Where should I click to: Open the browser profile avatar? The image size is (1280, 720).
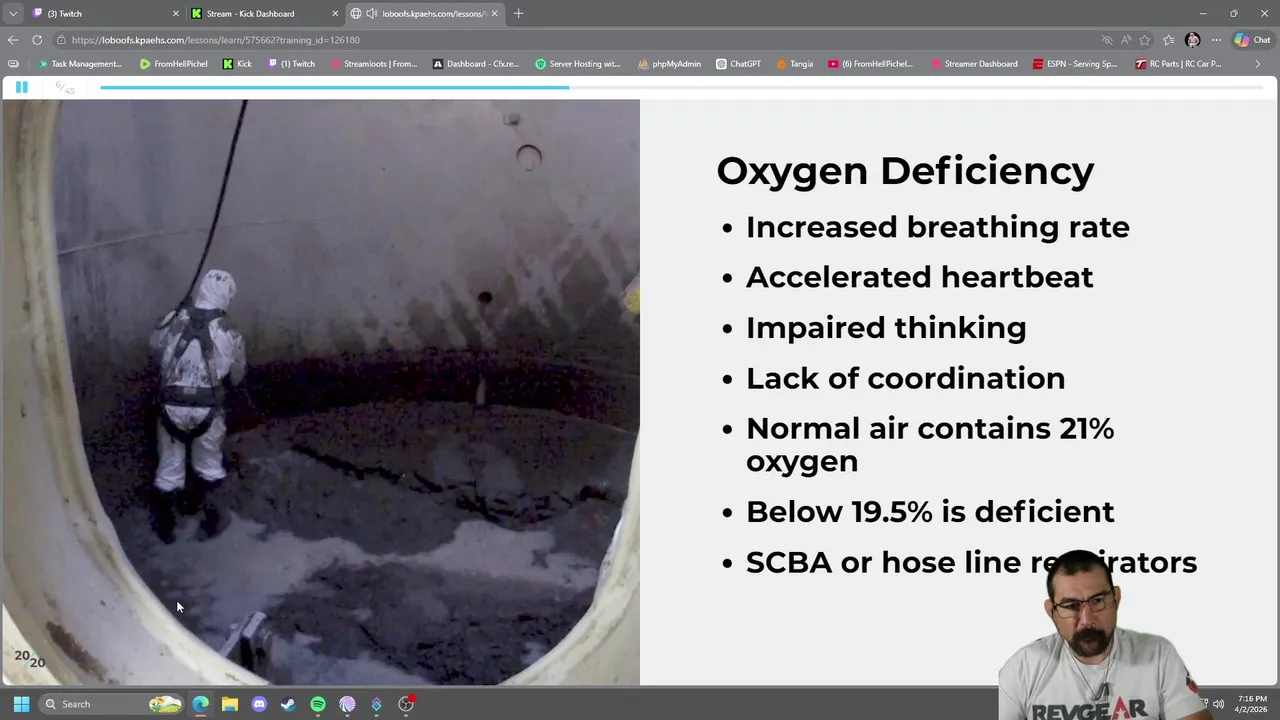1192,40
